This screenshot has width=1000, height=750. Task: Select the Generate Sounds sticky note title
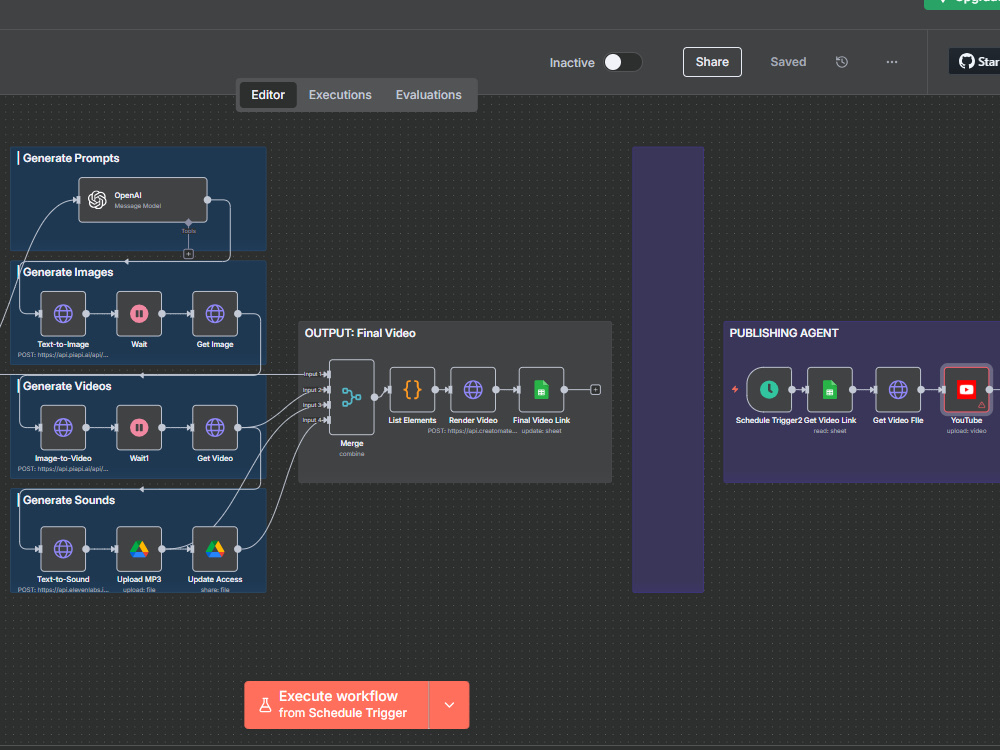pyautogui.click(x=69, y=501)
